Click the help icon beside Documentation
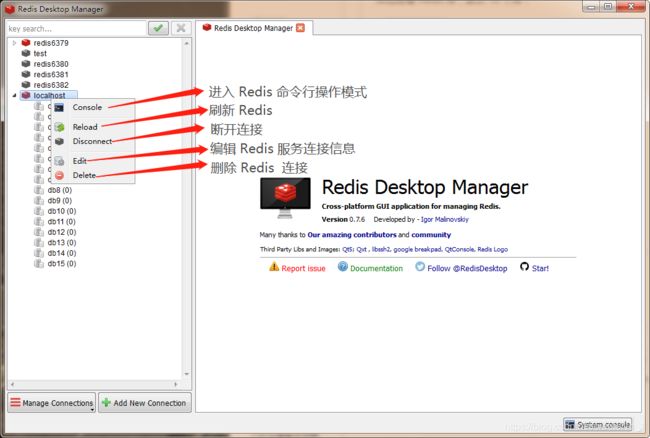The image size is (650, 438). click(342, 266)
